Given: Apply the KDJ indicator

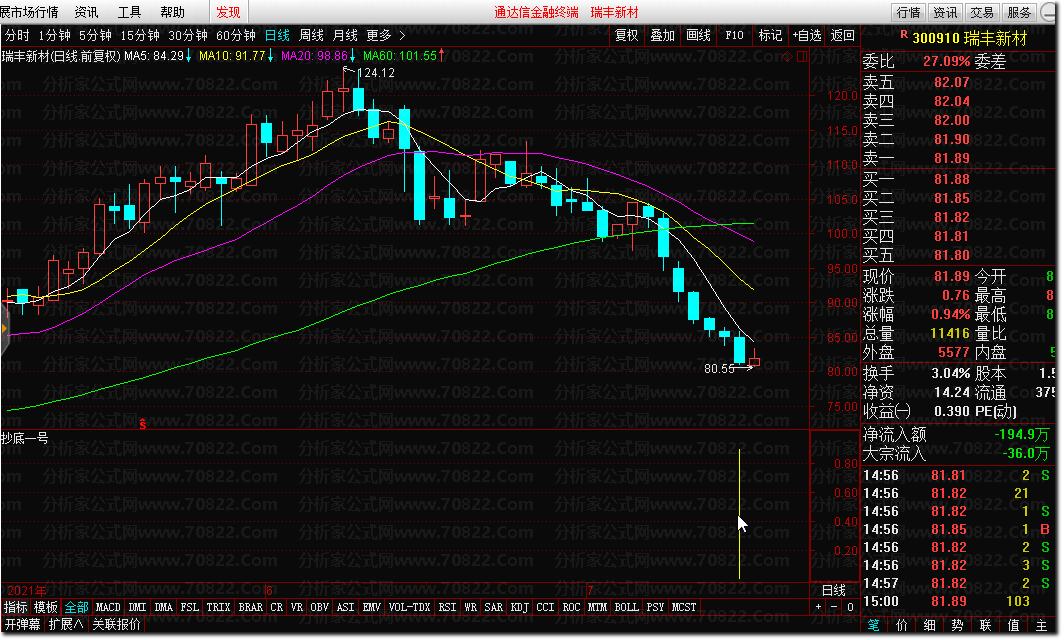Looking at the screenshot, I should [520, 607].
